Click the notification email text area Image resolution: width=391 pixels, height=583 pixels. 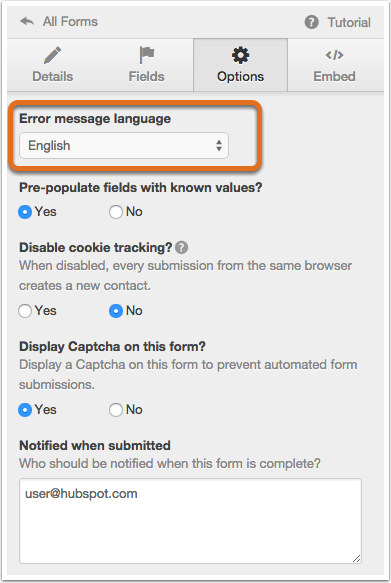coord(190,521)
